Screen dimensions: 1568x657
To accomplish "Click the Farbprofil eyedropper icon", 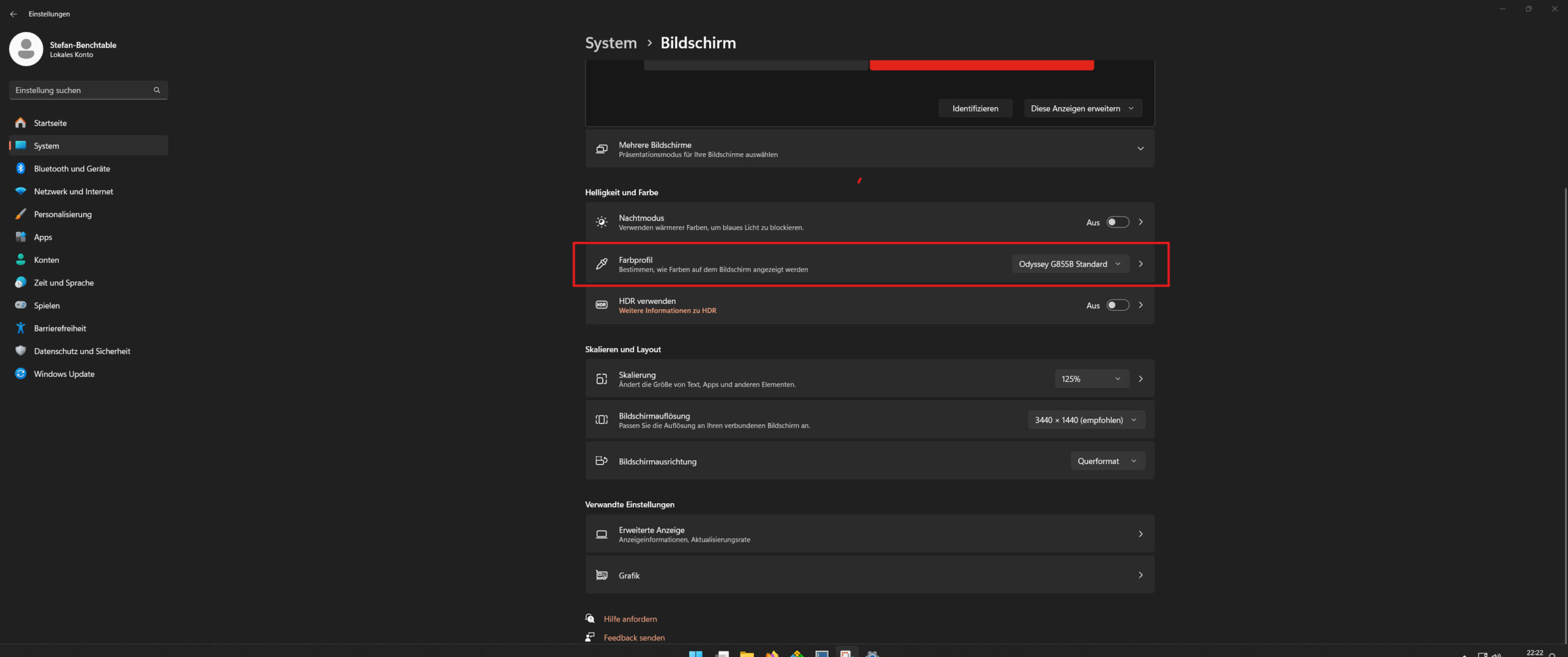I will click(x=601, y=264).
